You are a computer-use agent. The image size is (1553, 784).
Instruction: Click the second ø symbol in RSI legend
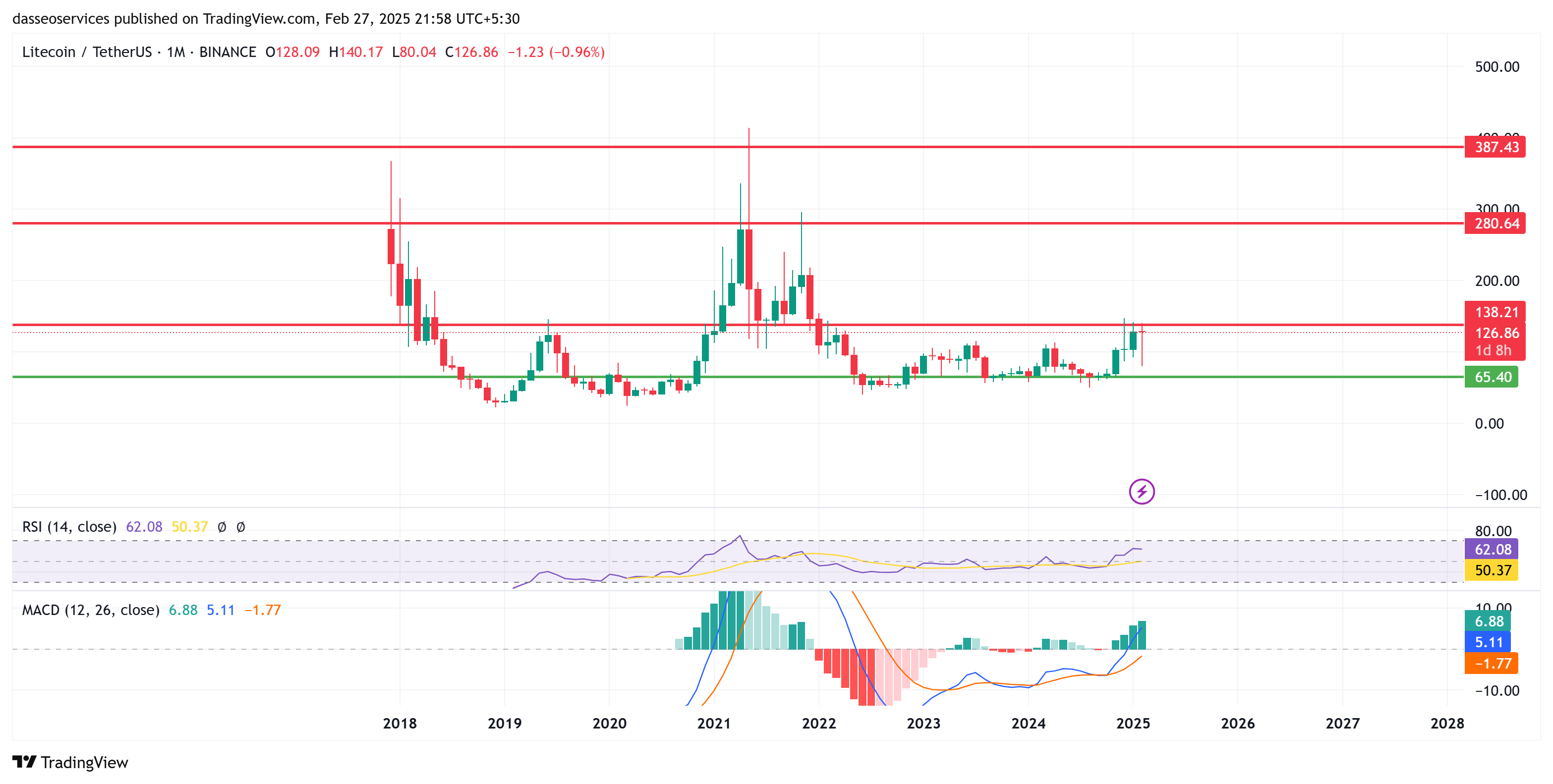click(240, 527)
